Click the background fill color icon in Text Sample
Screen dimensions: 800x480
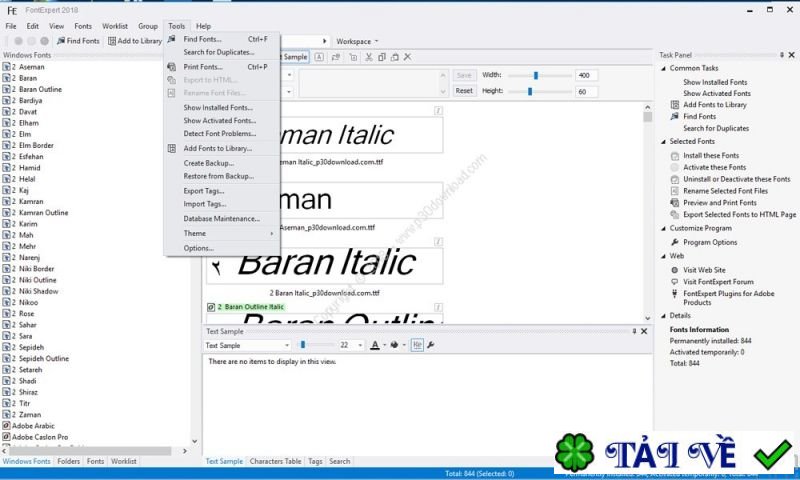click(394, 345)
